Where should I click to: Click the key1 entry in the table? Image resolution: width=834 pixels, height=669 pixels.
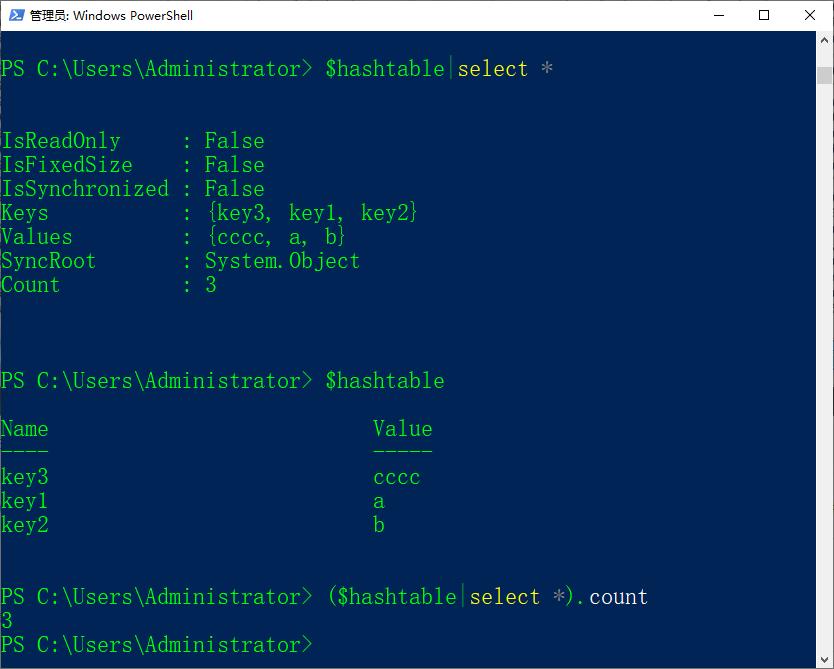click(25, 501)
